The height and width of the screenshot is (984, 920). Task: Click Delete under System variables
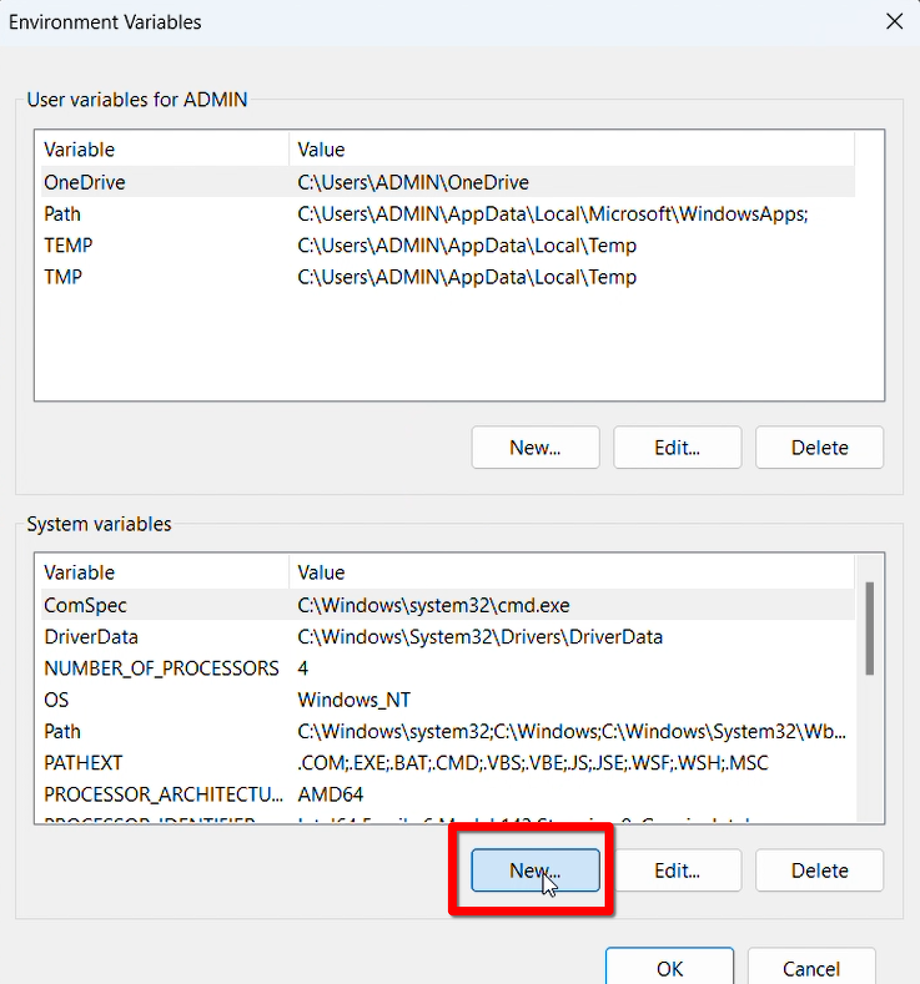[x=819, y=870]
